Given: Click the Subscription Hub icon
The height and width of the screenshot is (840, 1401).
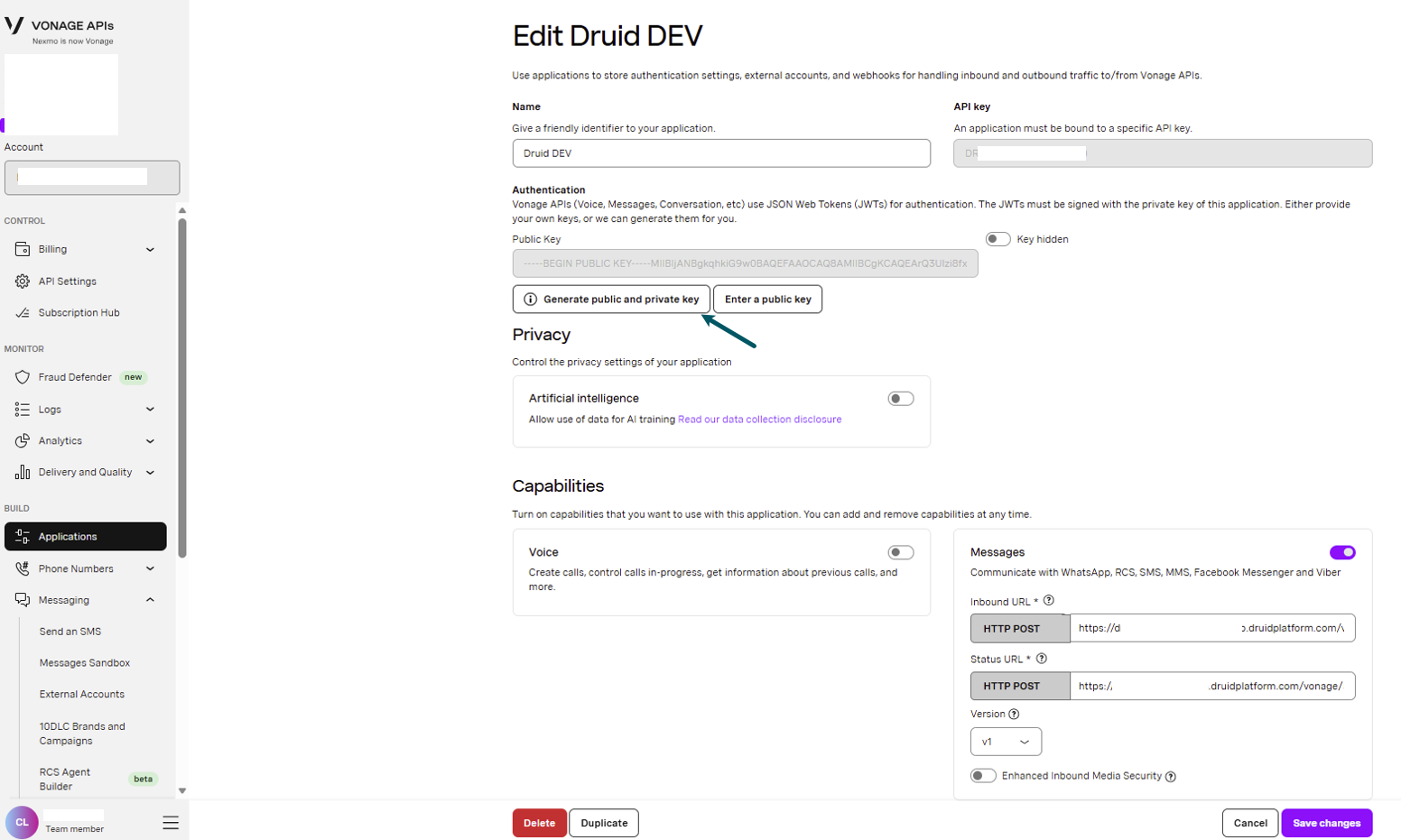Looking at the screenshot, I should (x=23, y=313).
